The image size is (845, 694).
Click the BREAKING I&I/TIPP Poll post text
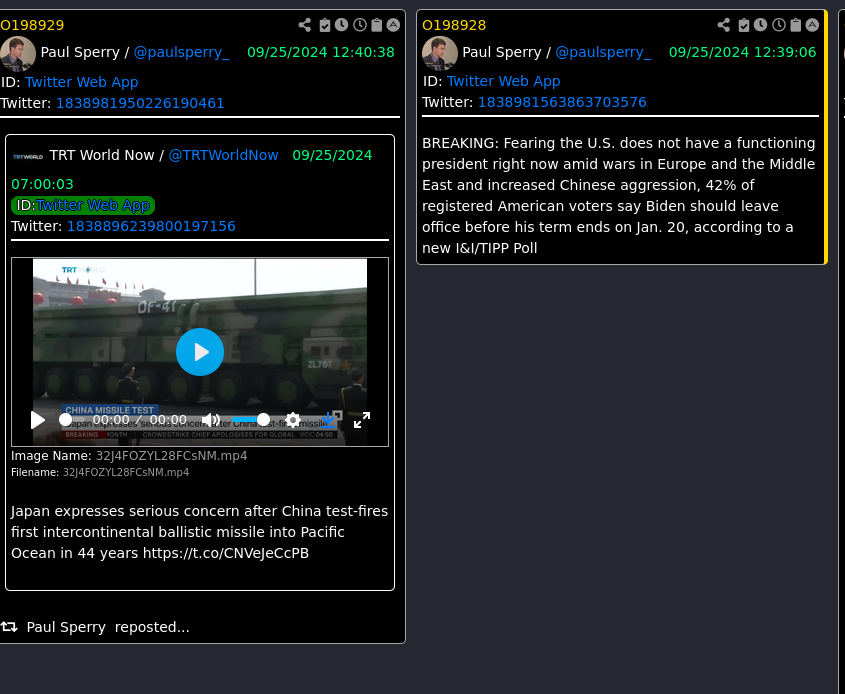(618, 196)
